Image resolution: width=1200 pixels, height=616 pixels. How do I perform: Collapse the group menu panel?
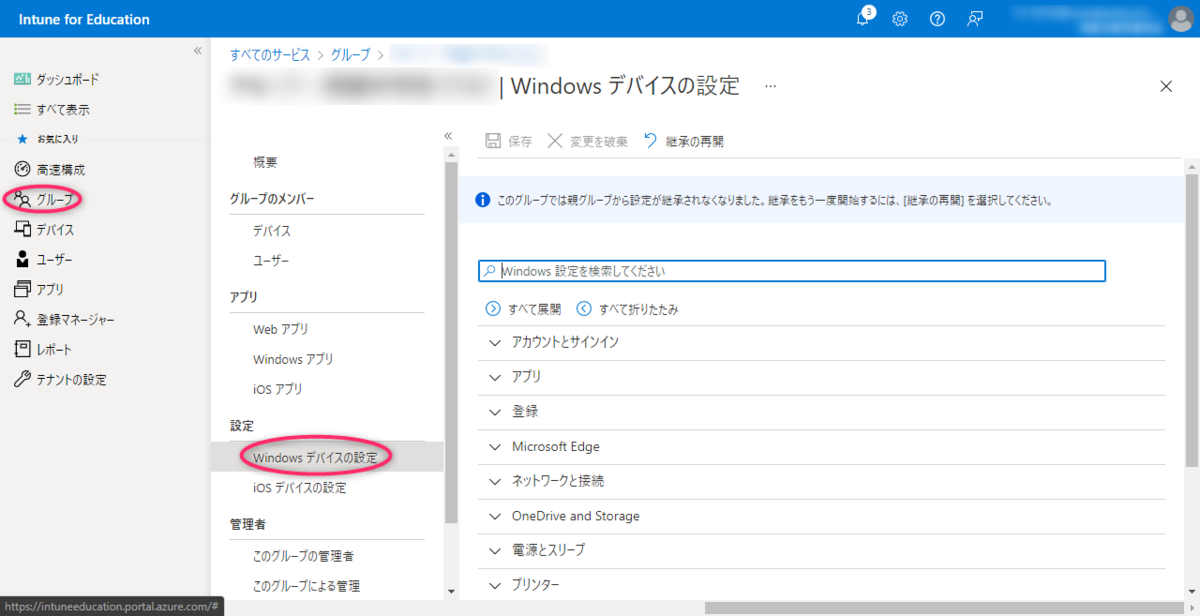(448, 136)
